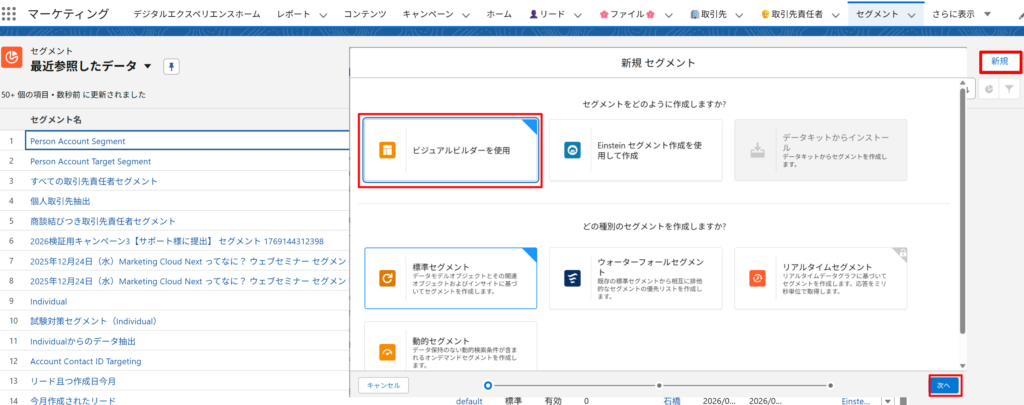This screenshot has height=405, width=1024.
Task: Click the lock icon on the Realtime Segment card
Action: pyautogui.click(x=903, y=252)
